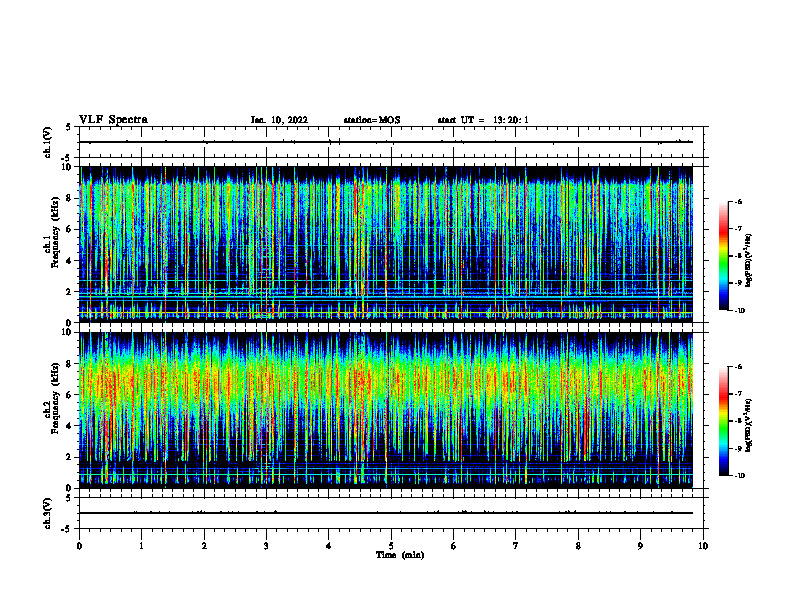
Task: Click the ch.1 color bar log(PSD) unit label
Action: [749, 260]
